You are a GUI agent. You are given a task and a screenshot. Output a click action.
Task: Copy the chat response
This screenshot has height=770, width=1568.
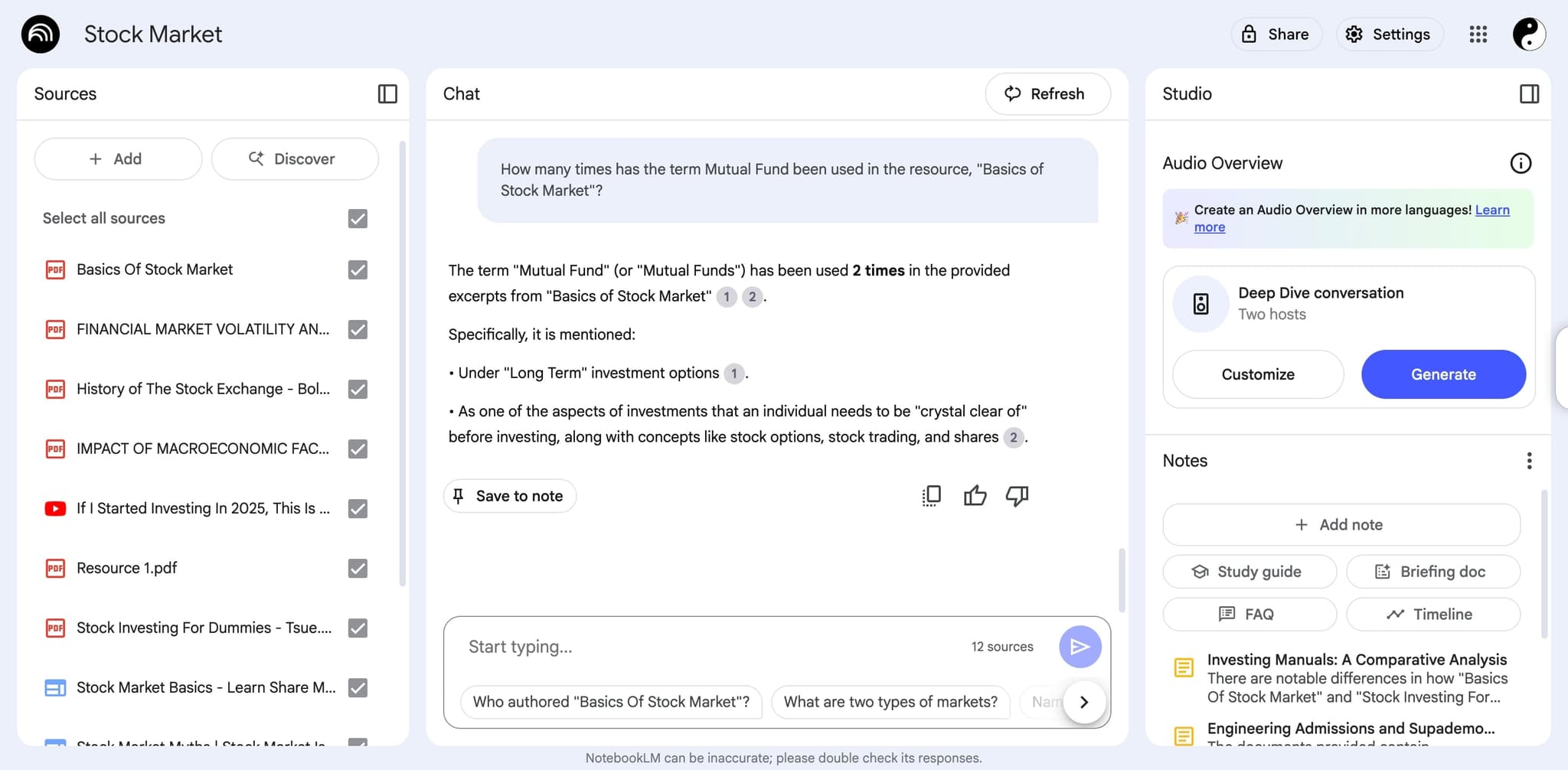[930, 495]
